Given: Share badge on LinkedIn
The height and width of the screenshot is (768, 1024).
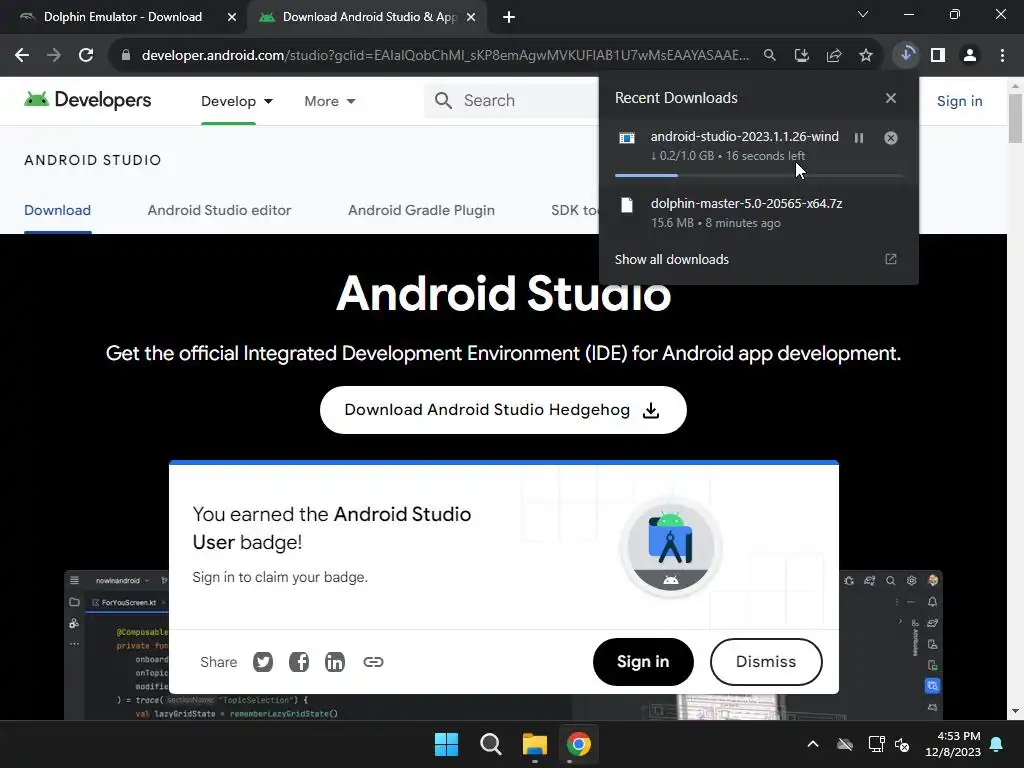Looking at the screenshot, I should coord(335,662).
